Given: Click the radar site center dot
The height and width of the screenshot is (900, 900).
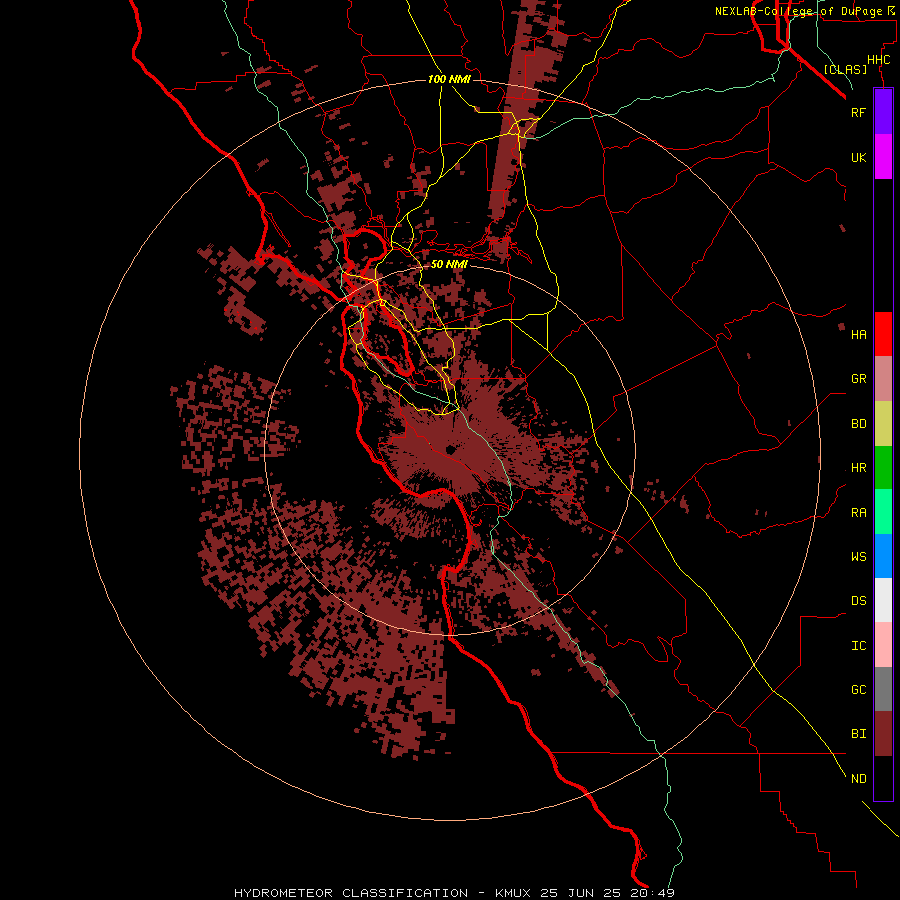Looking at the screenshot, I should [x=451, y=450].
